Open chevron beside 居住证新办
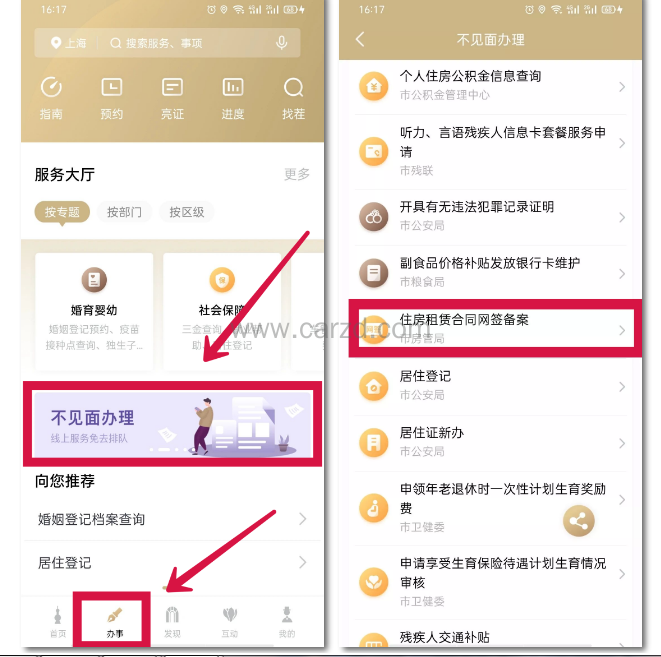Screen dimensions: 661x657 tap(622, 443)
